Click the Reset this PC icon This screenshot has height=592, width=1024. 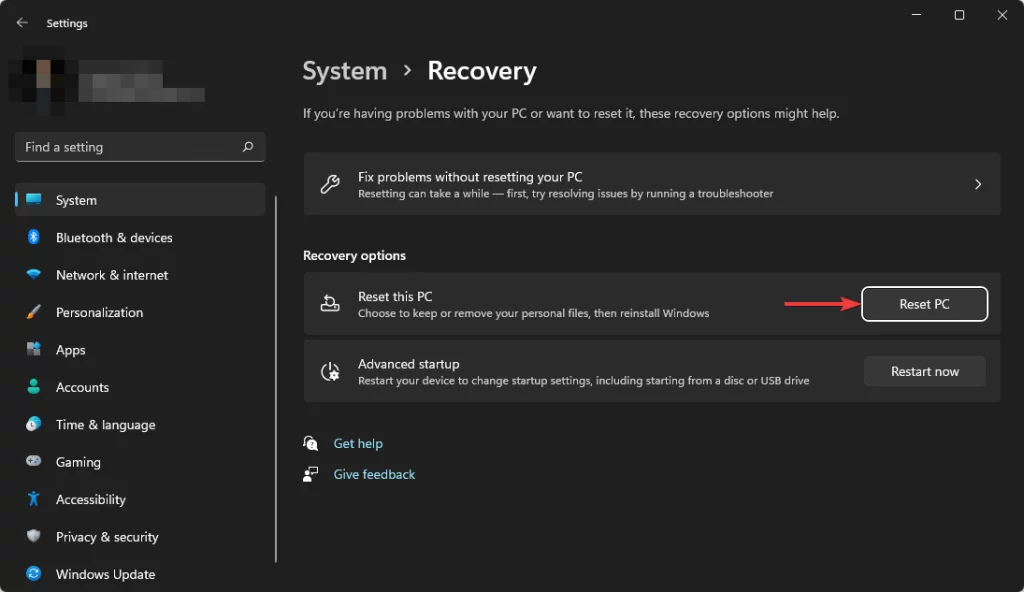pos(329,303)
